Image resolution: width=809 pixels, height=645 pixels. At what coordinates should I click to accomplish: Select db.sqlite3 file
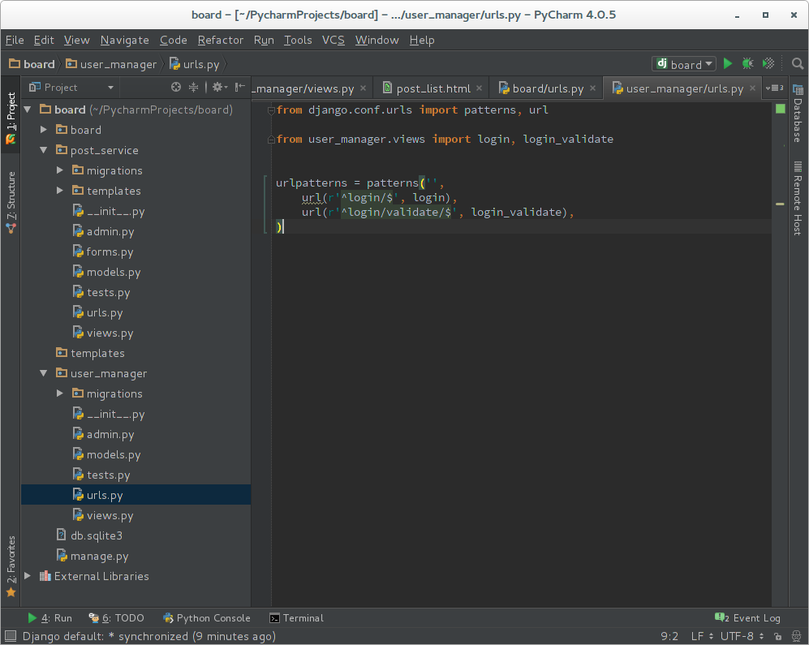[89, 535]
